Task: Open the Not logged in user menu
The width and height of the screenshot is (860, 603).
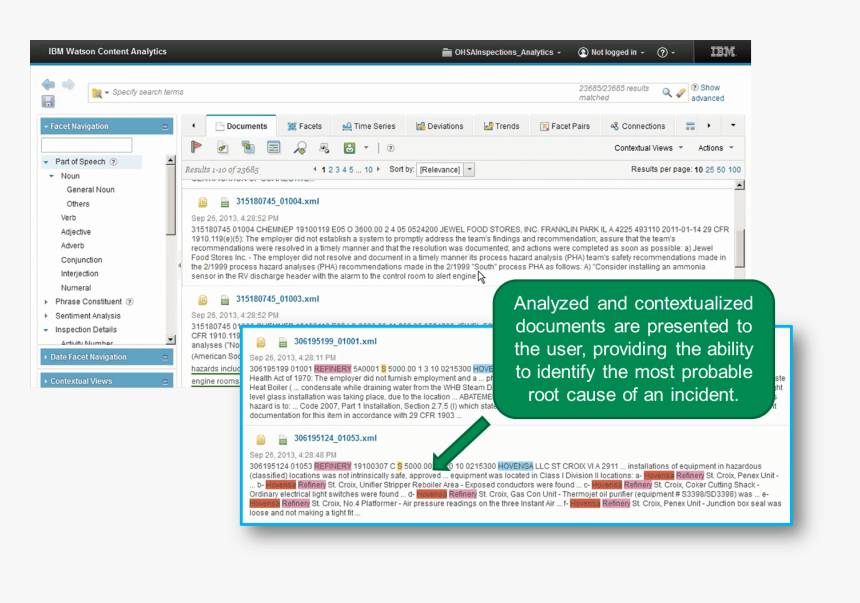Action: pos(612,52)
